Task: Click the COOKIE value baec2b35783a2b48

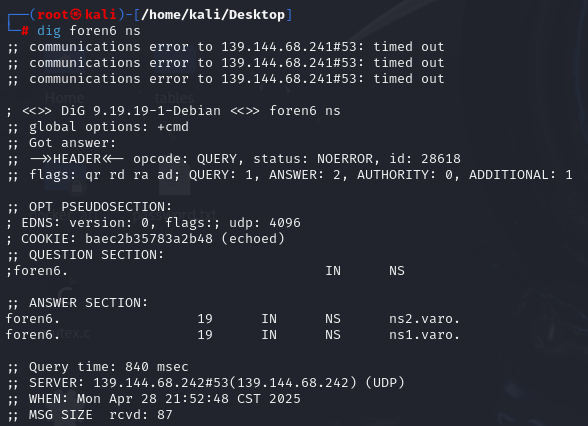Action: coord(149,238)
